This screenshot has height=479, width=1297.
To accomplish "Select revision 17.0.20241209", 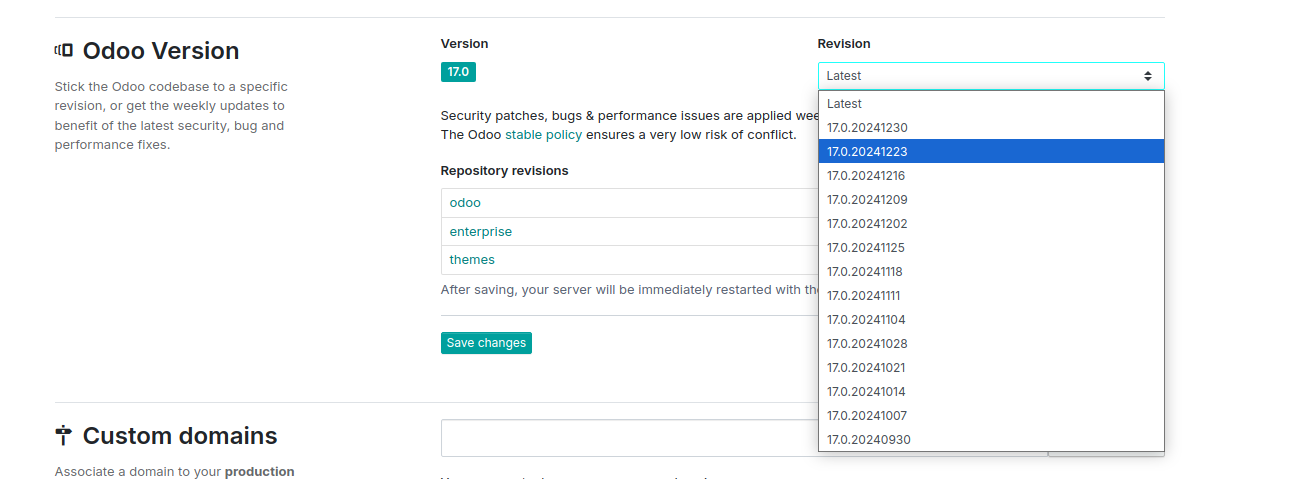I will click(866, 200).
